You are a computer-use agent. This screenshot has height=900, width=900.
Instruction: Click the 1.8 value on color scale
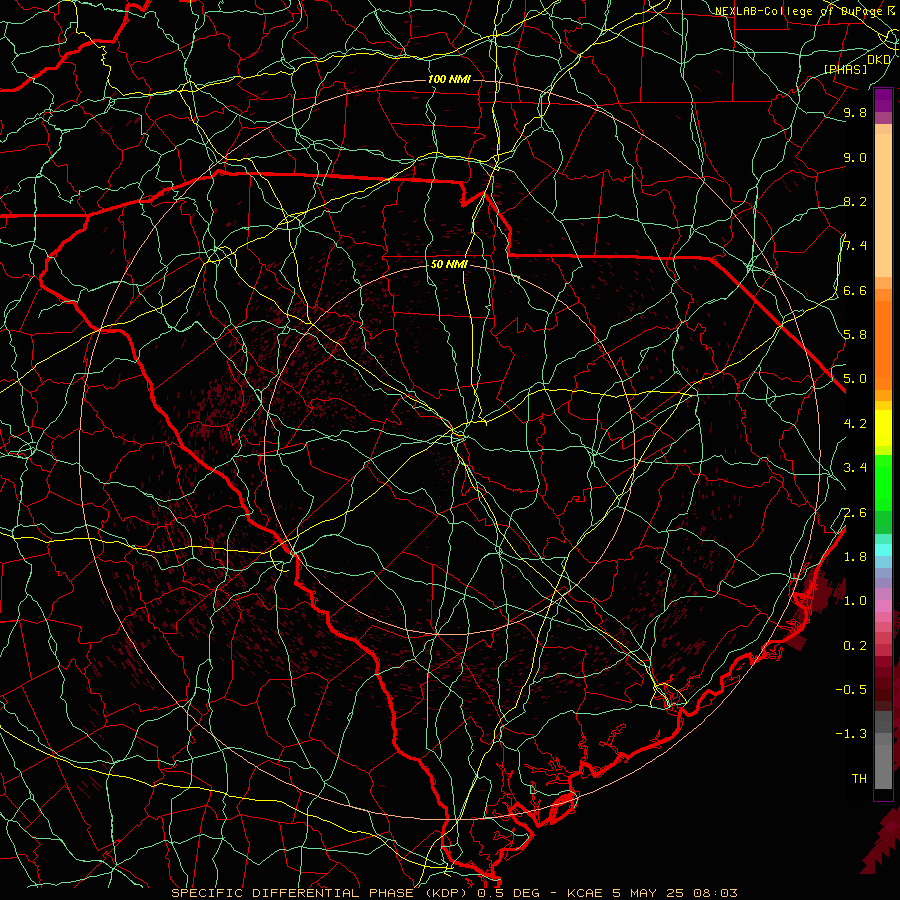(x=855, y=557)
